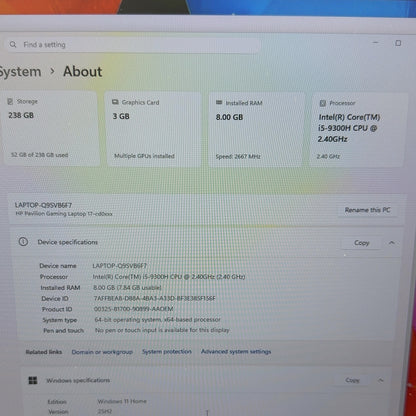Select Windows 11 Home edition value
The image size is (416, 416).
click(122, 401)
